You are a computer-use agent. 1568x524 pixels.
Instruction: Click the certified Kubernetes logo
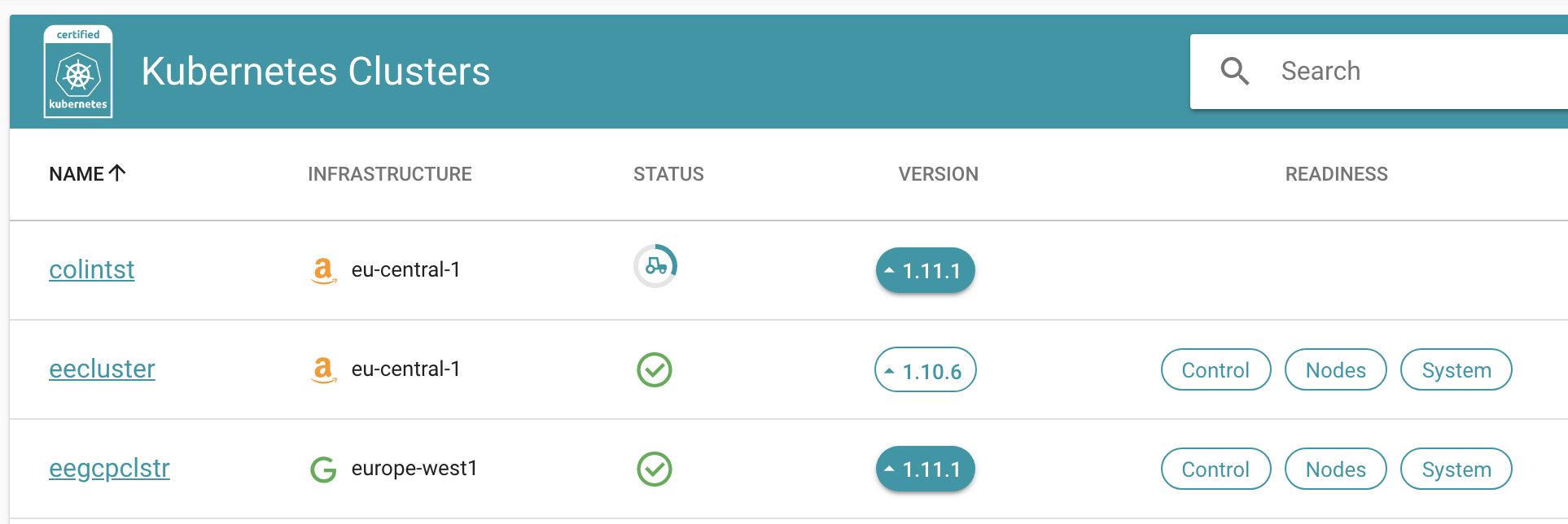77,73
